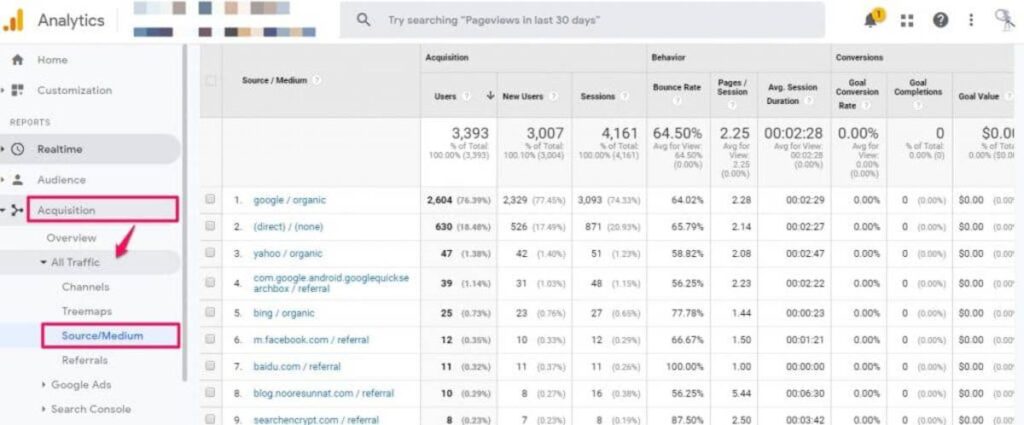This screenshot has width=1024, height=425.
Task: Open the Channels report
Action: click(86, 287)
